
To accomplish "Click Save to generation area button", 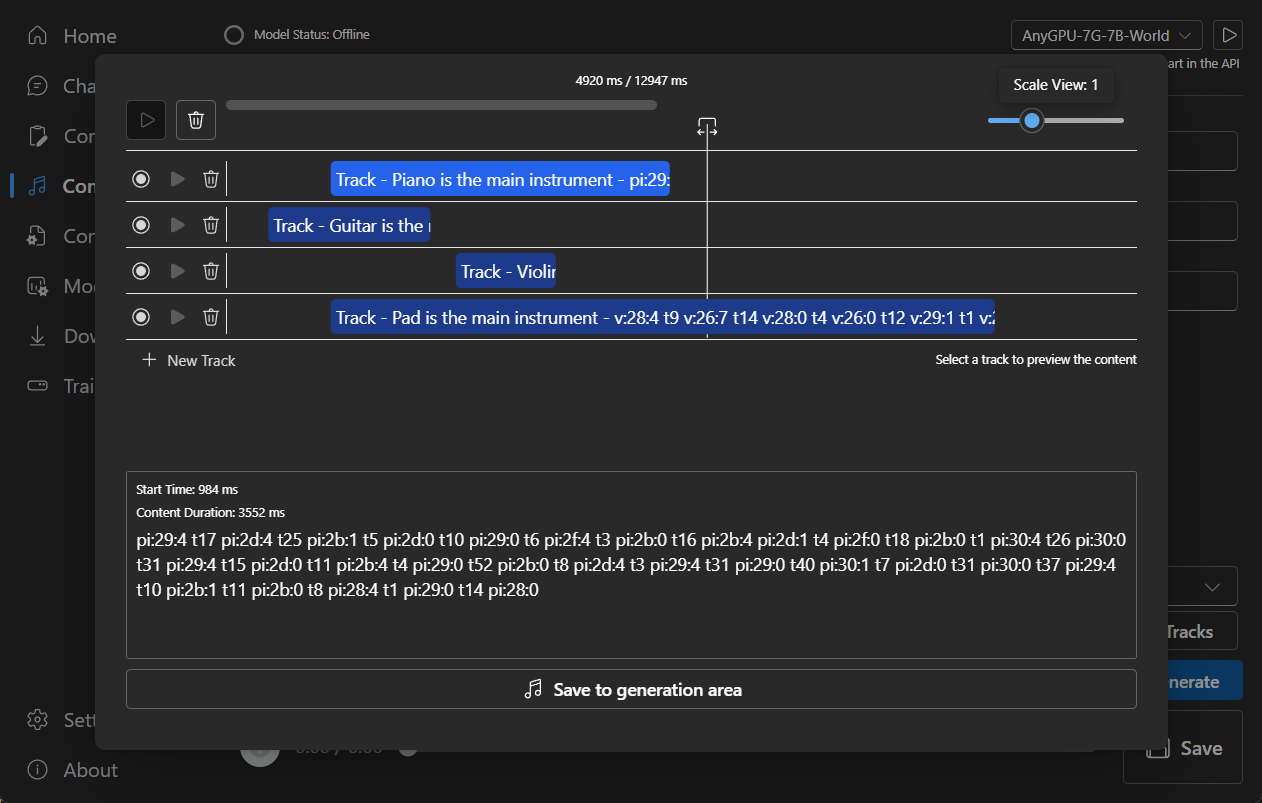I will click(x=631, y=689).
